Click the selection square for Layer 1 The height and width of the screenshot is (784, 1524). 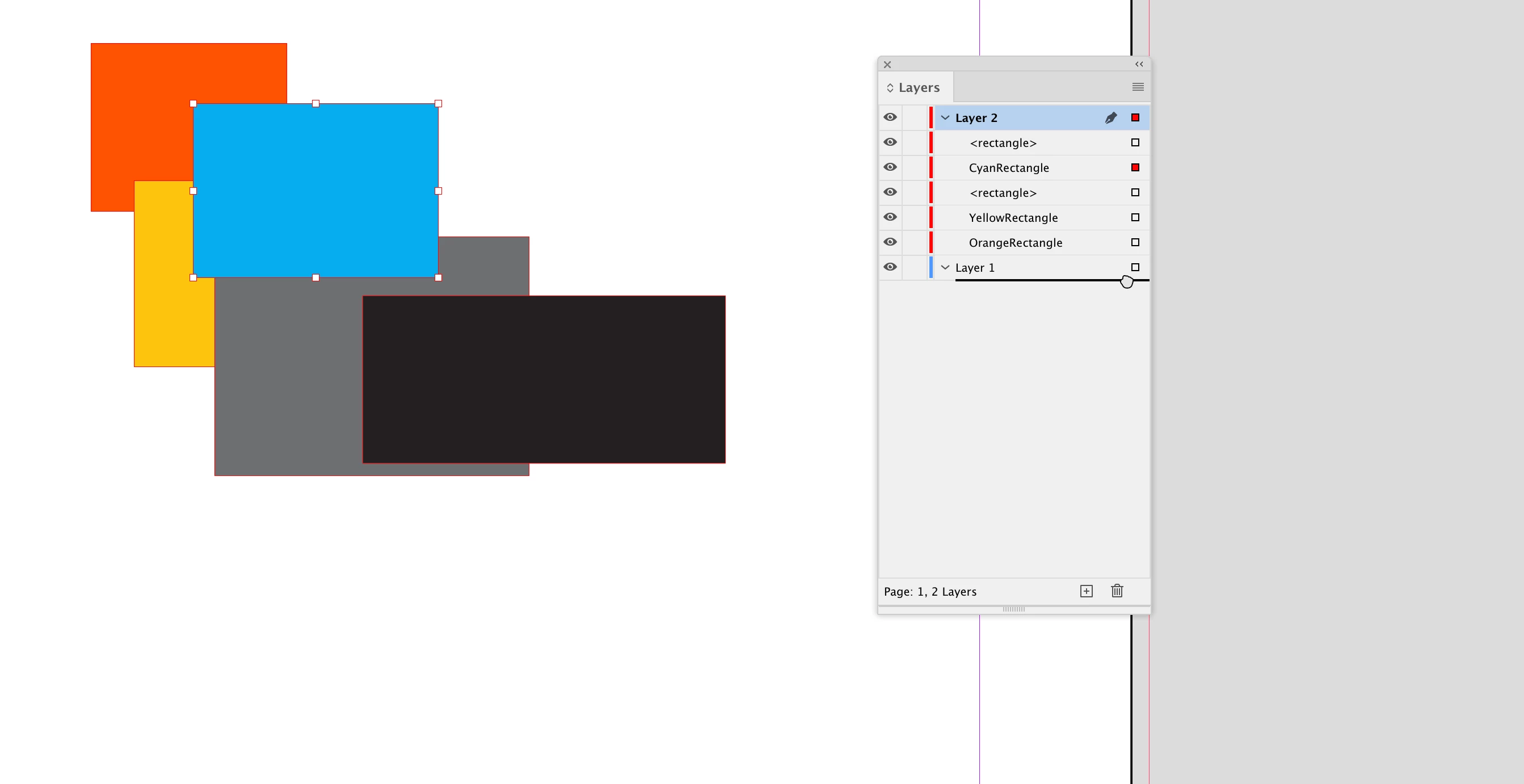click(1135, 267)
